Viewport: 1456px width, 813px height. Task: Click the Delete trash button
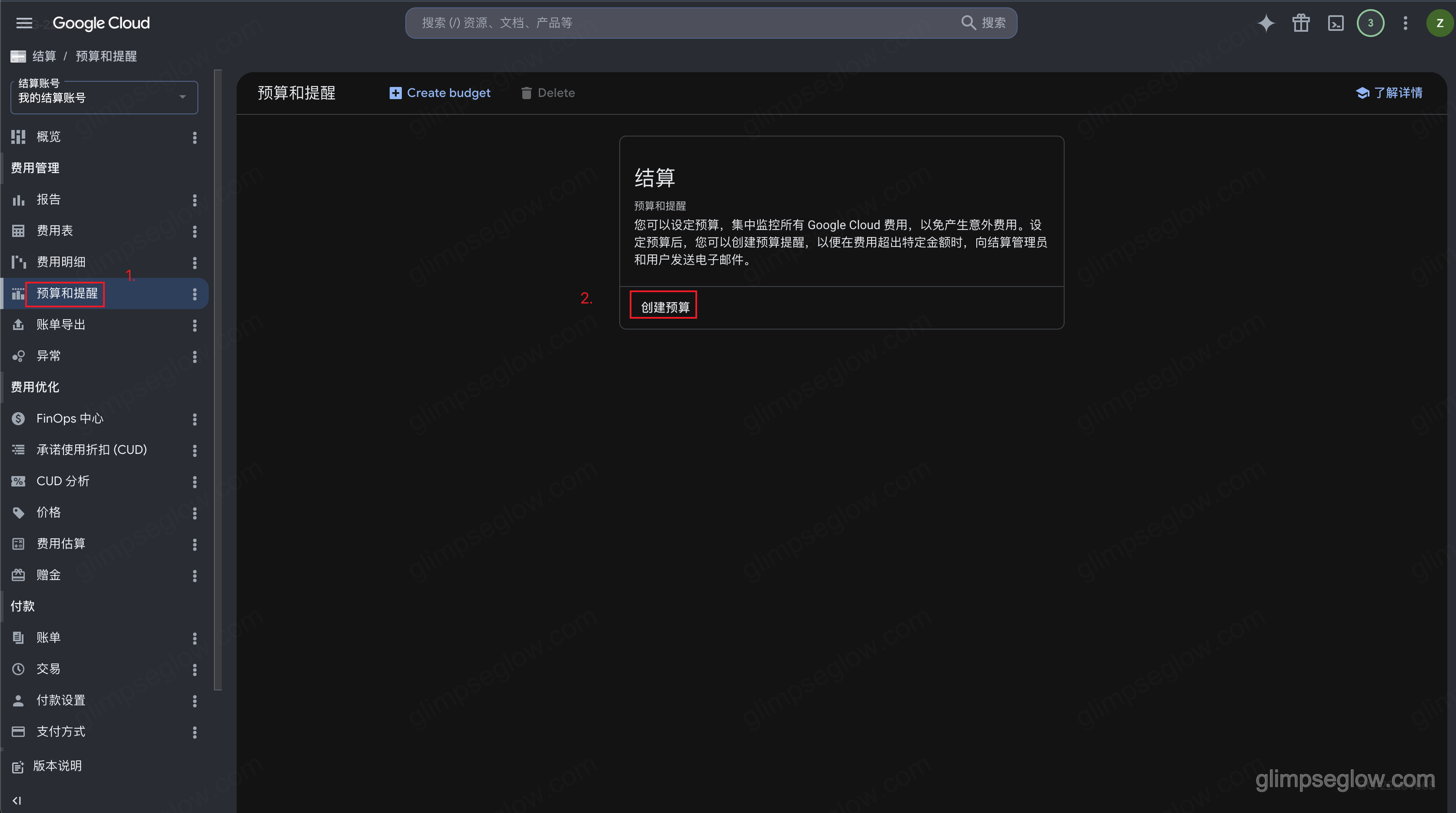tap(548, 93)
